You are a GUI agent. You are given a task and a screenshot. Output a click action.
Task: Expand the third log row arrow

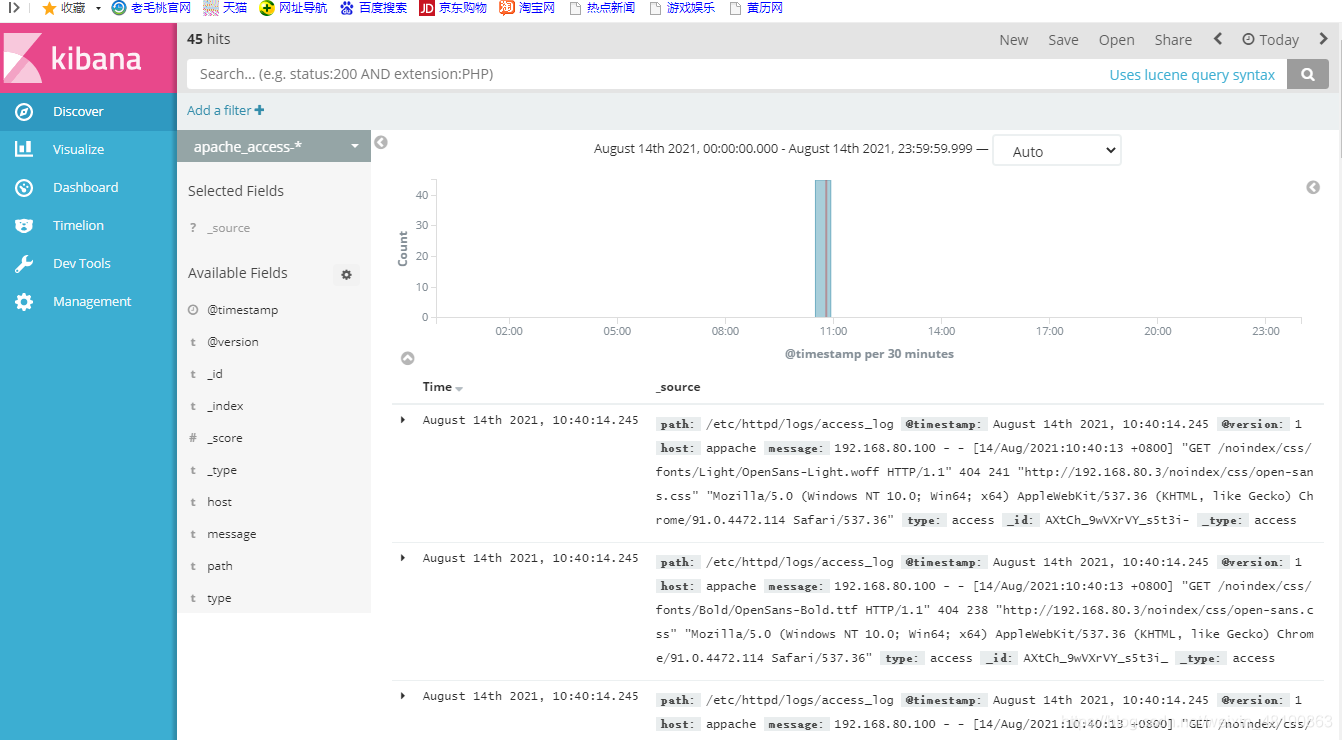click(403, 696)
